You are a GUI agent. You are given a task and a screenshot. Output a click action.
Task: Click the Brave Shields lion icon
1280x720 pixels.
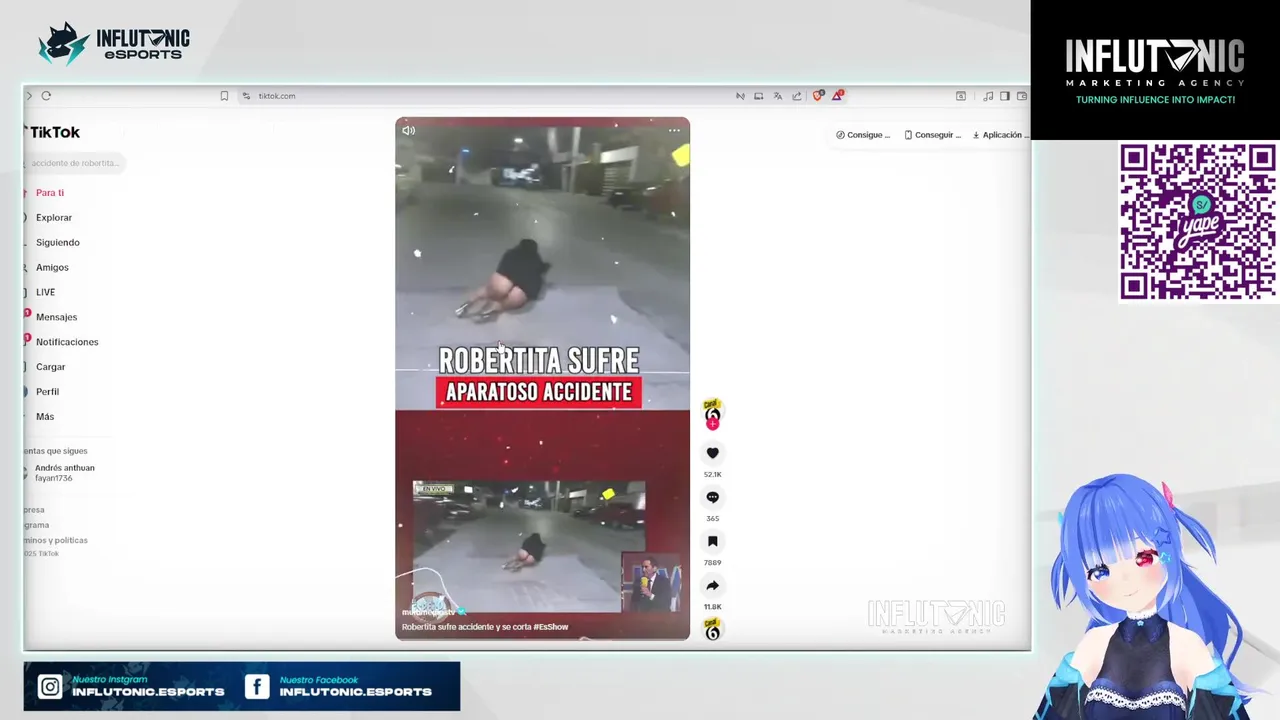[x=818, y=96]
